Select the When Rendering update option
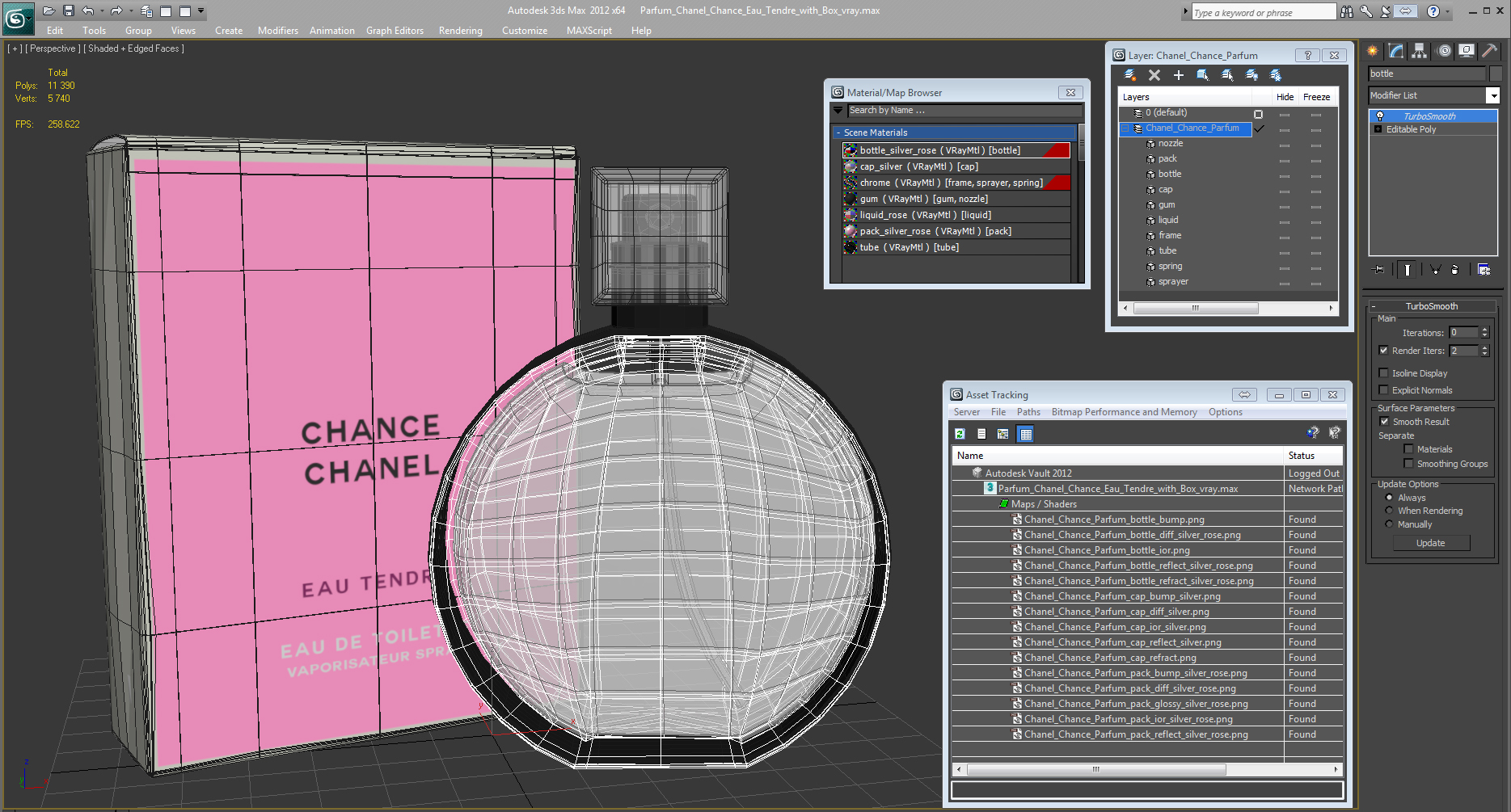 click(1389, 511)
